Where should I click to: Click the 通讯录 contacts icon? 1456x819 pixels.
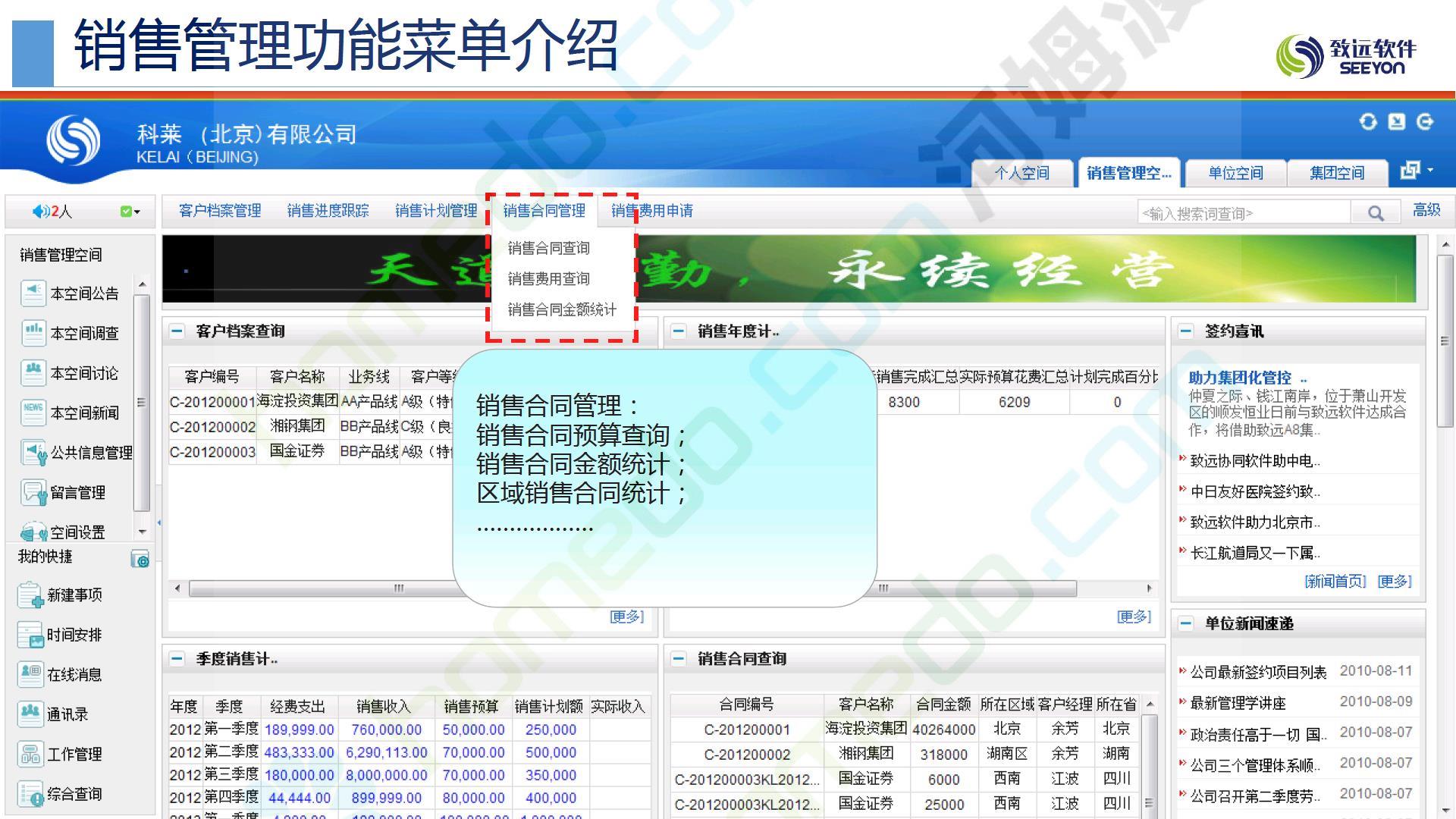tap(30, 714)
